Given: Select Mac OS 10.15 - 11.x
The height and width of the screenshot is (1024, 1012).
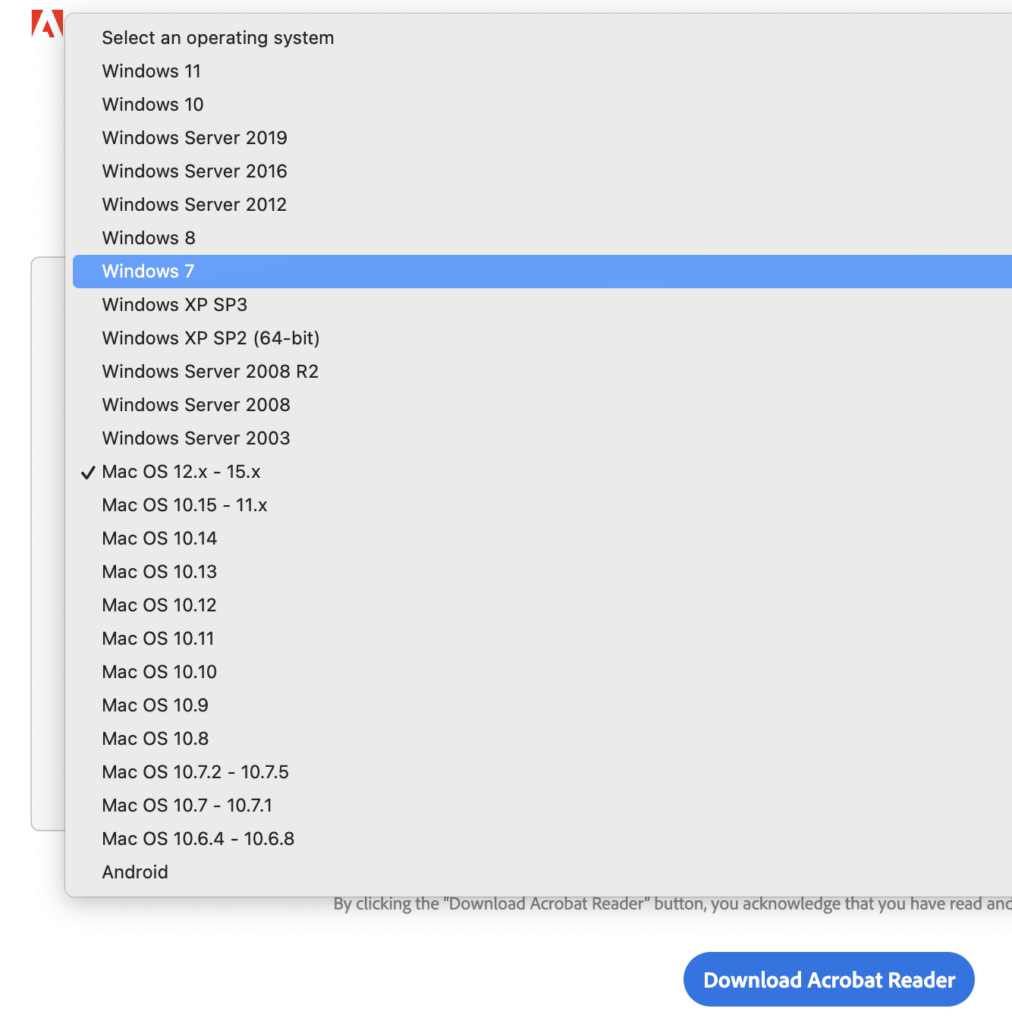Looking at the screenshot, I should (184, 505).
